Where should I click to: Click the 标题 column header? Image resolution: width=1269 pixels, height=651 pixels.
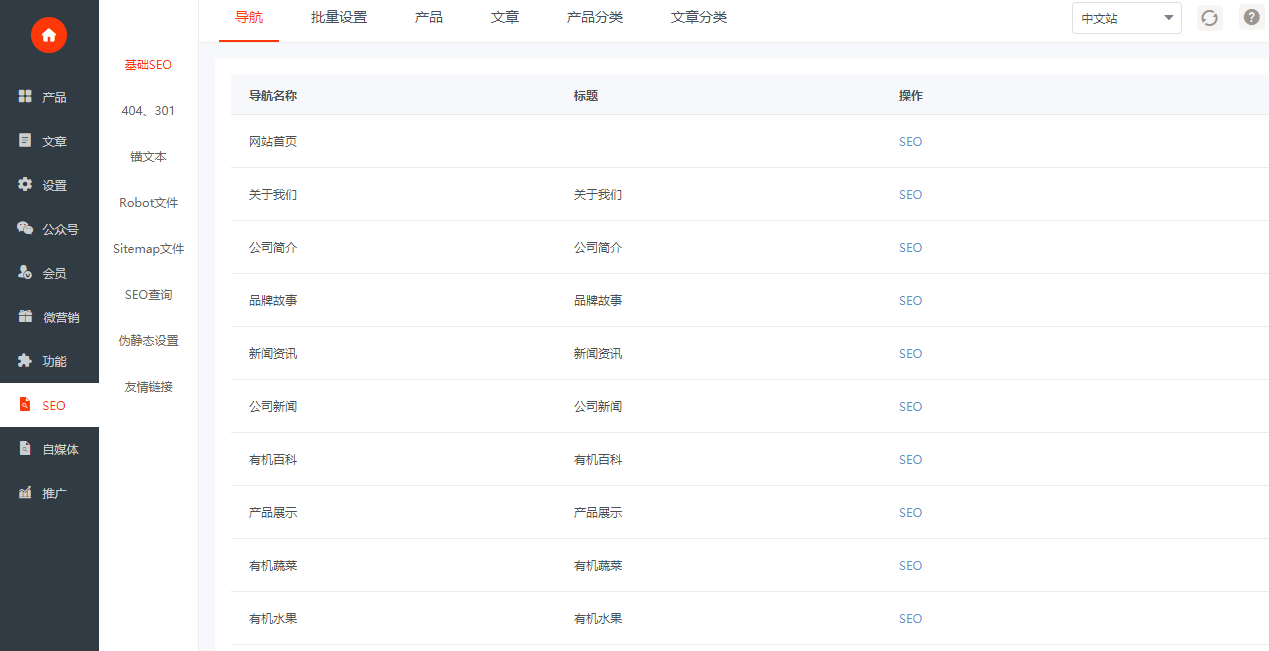[586, 95]
